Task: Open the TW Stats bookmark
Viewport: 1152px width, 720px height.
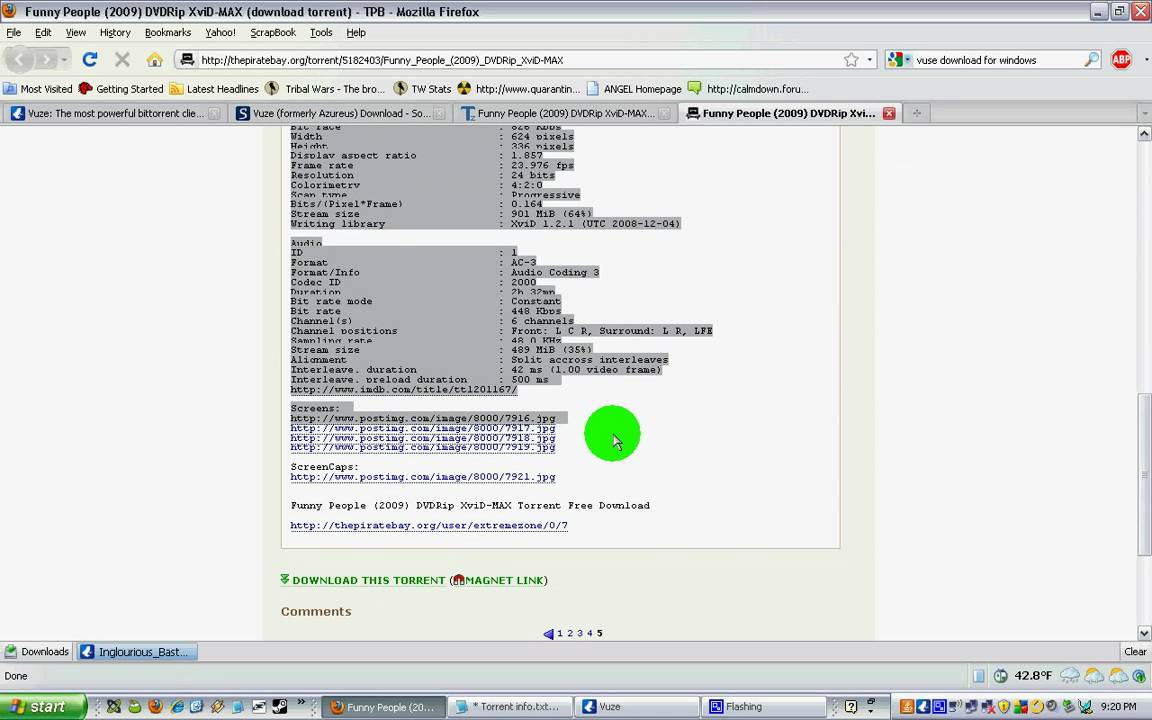Action: point(422,89)
